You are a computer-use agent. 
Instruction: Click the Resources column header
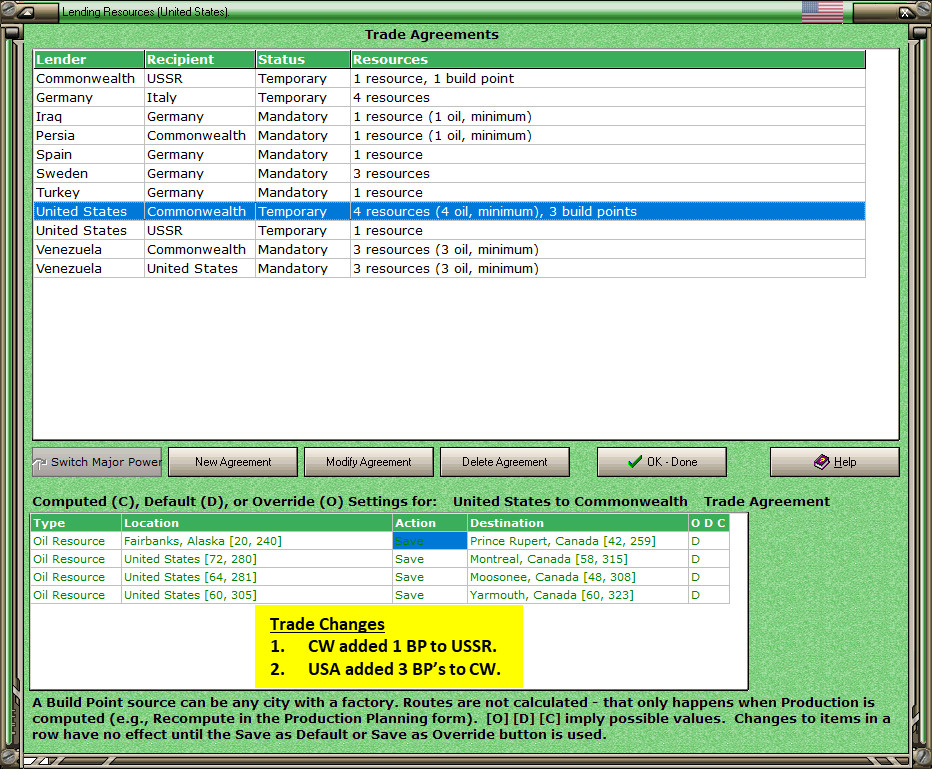(x=608, y=59)
